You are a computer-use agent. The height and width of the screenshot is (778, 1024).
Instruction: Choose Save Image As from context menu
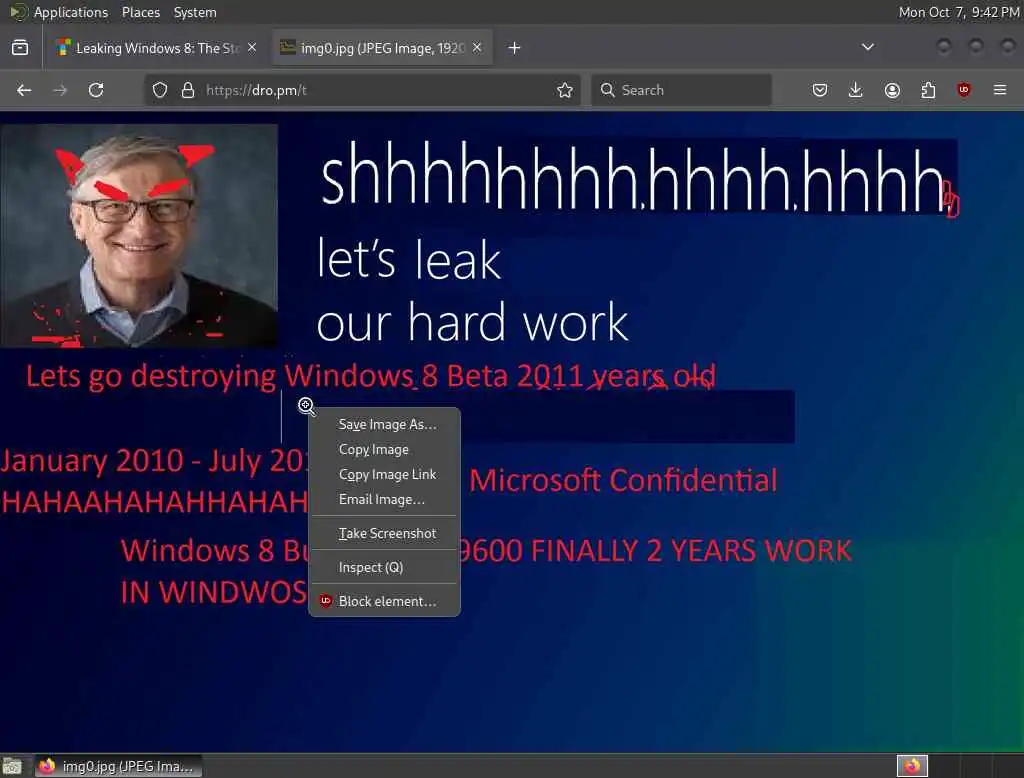(x=385, y=425)
